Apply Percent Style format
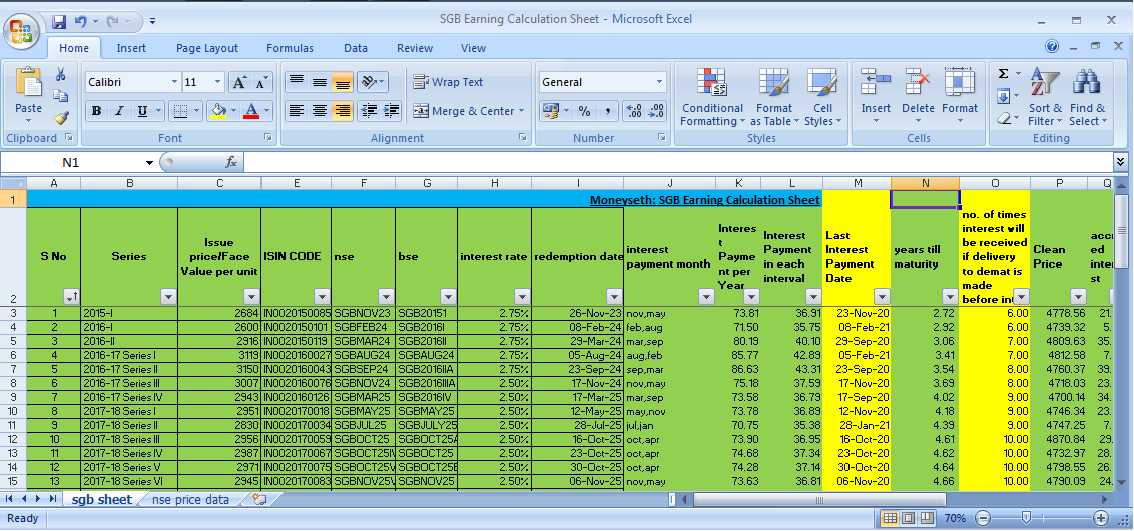The height and width of the screenshot is (531, 1134). point(584,111)
